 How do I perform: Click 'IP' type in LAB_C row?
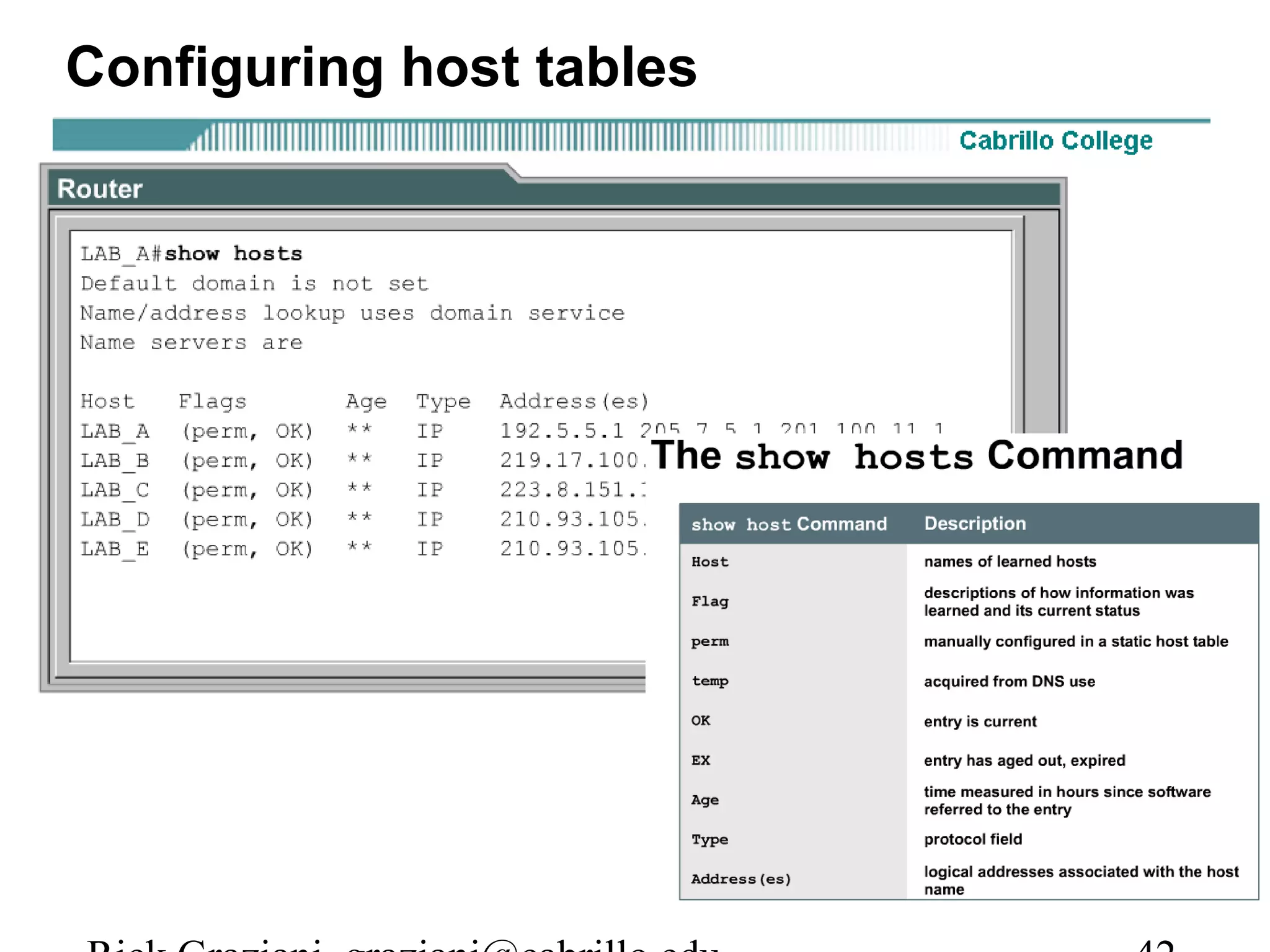(x=430, y=490)
